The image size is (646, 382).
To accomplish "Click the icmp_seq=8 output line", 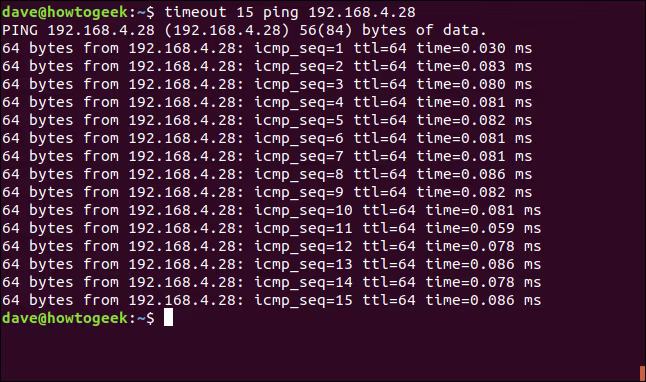I will click(x=267, y=175).
